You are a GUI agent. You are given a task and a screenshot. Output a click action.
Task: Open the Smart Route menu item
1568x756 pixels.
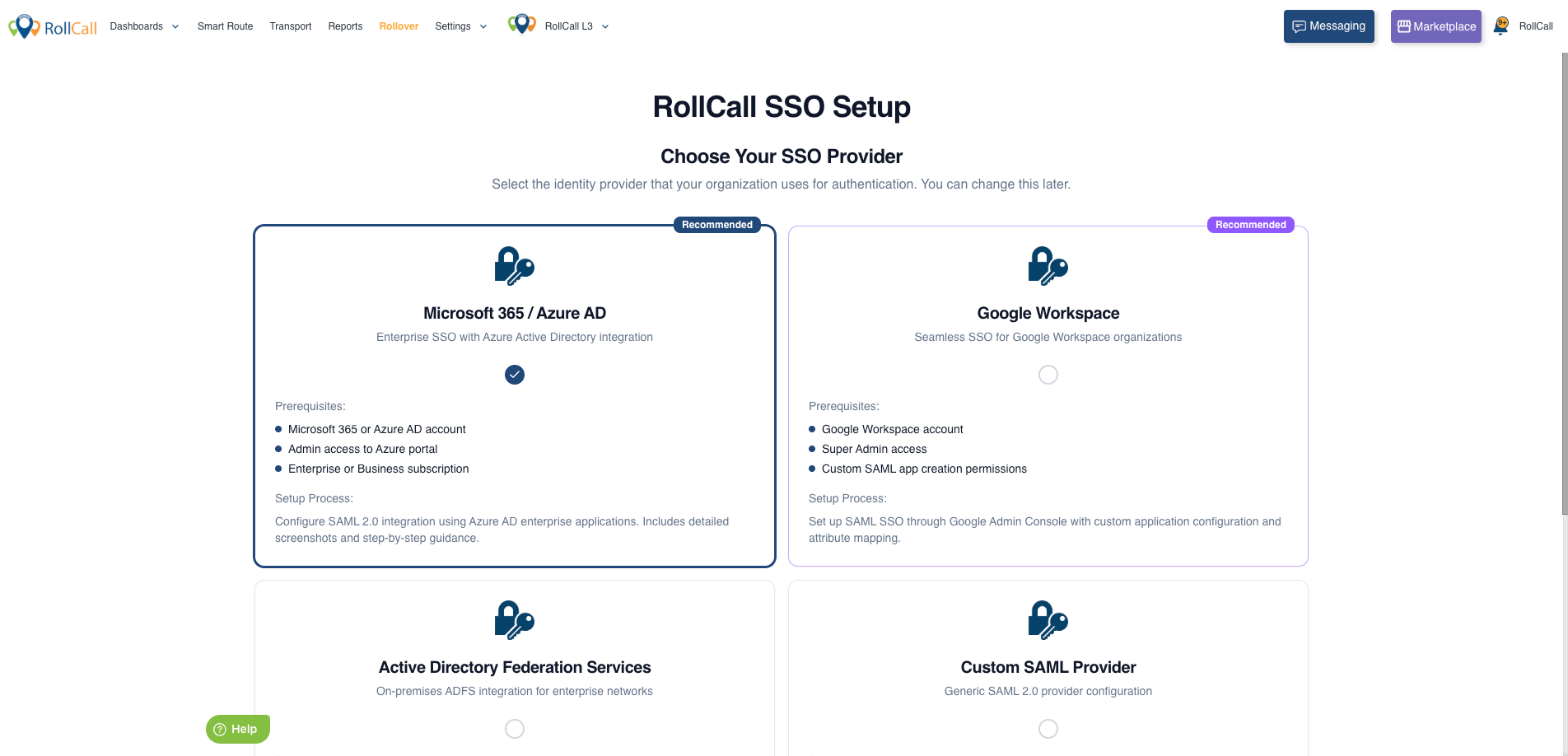[x=225, y=26]
